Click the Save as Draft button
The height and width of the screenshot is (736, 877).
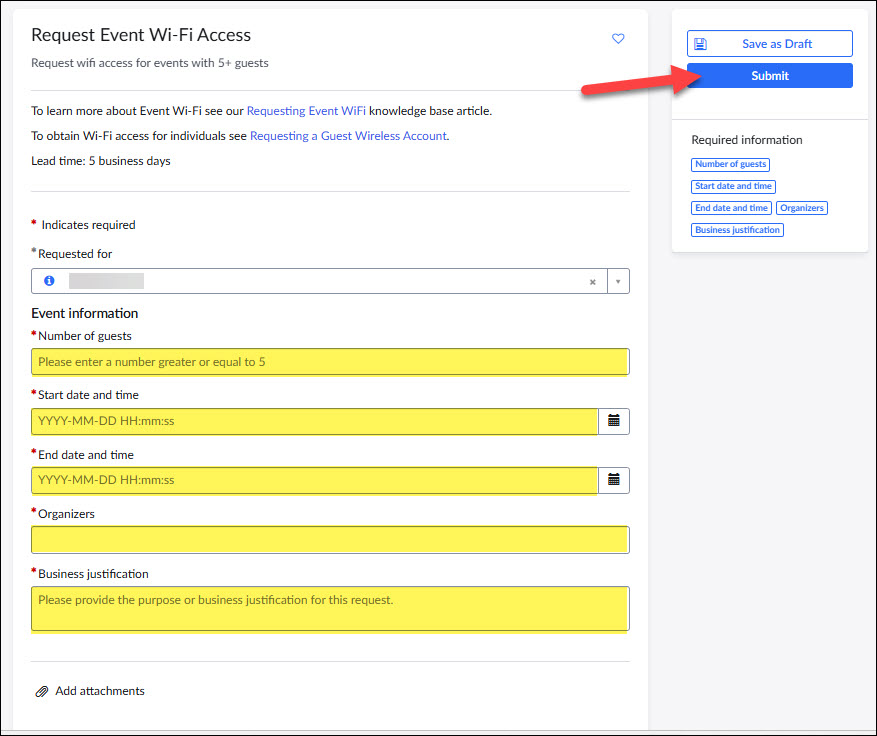pyautogui.click(x=770, y=44)
